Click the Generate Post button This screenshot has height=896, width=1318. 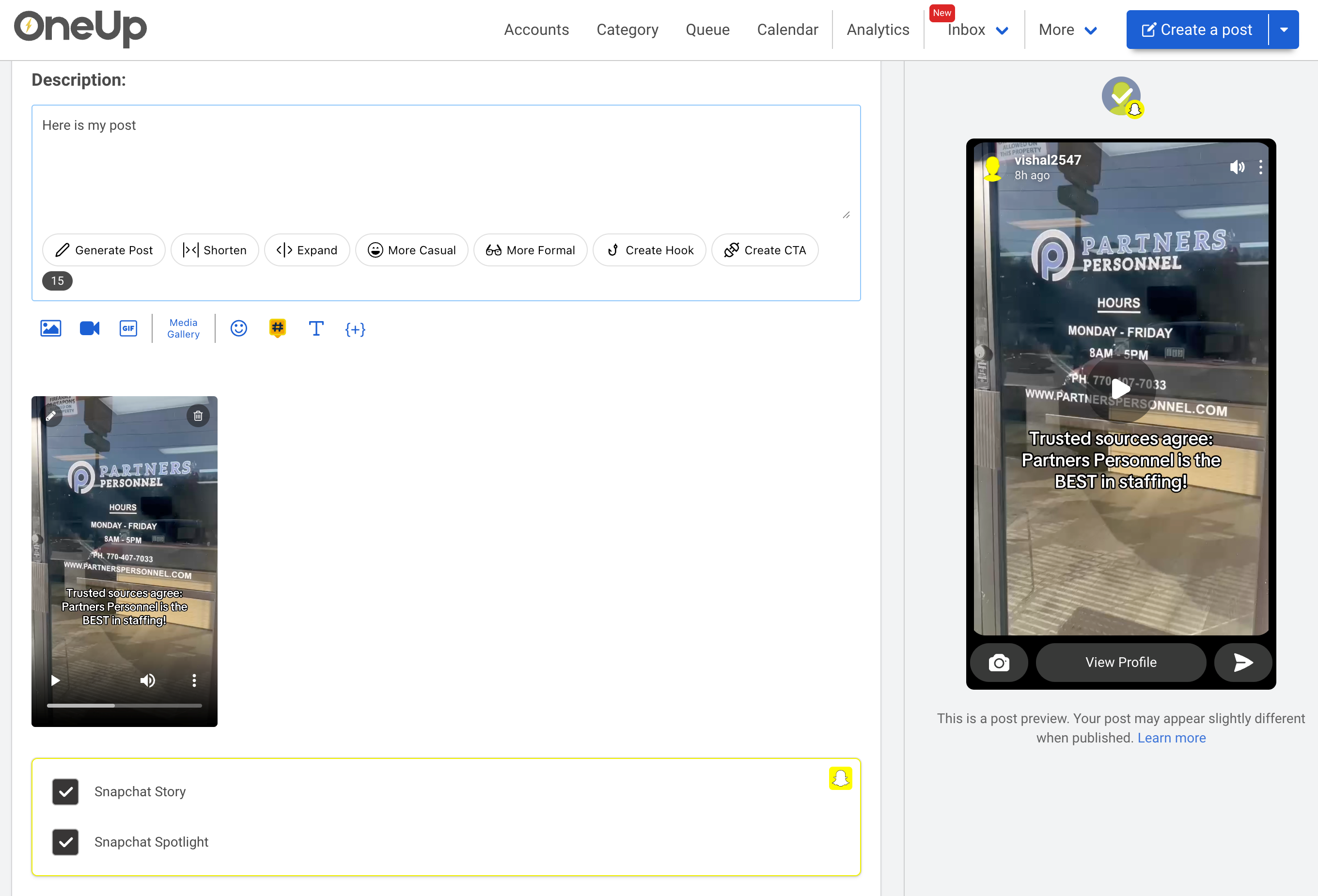click(104, 250)
